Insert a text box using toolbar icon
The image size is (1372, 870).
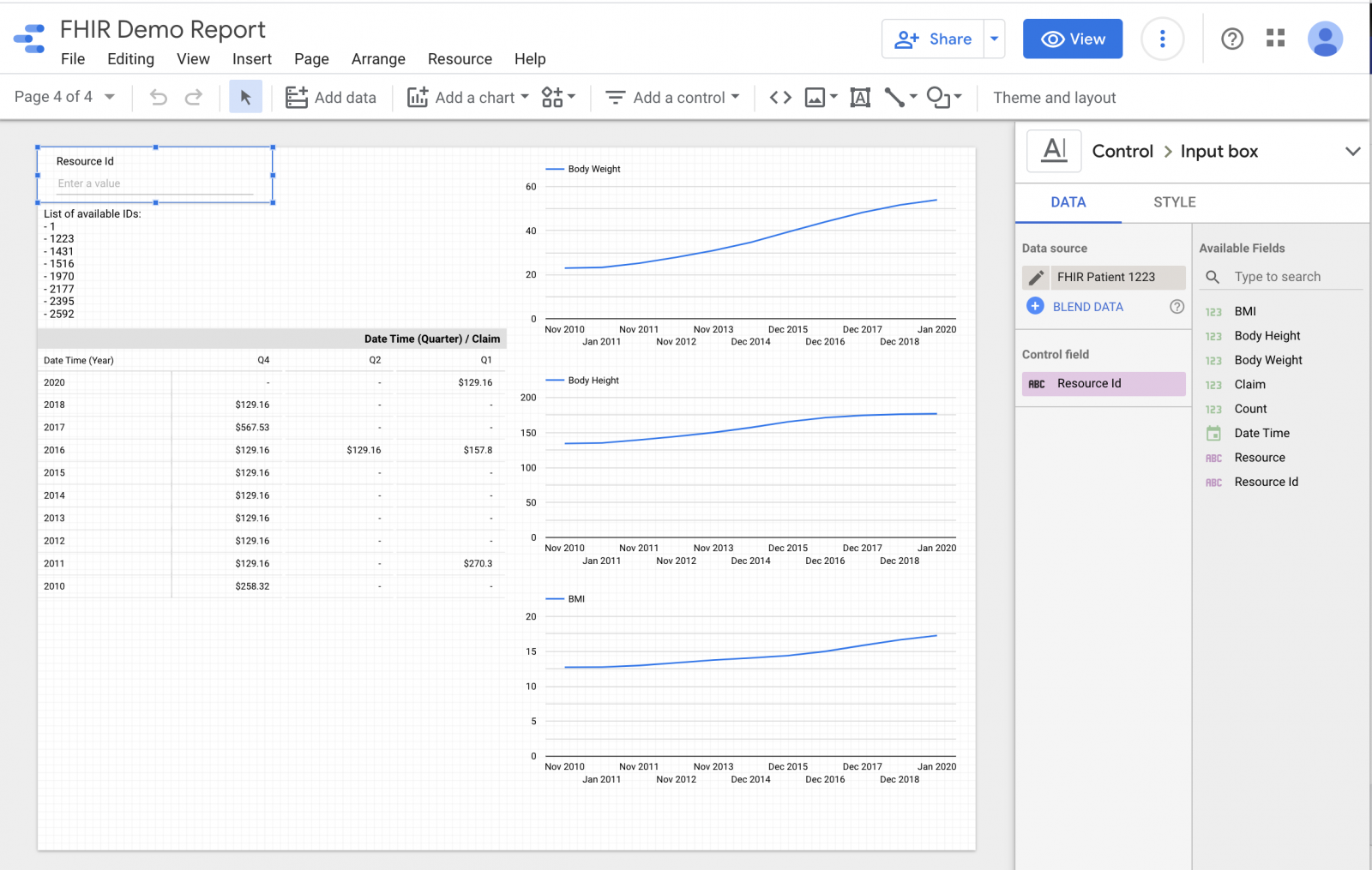860,98
